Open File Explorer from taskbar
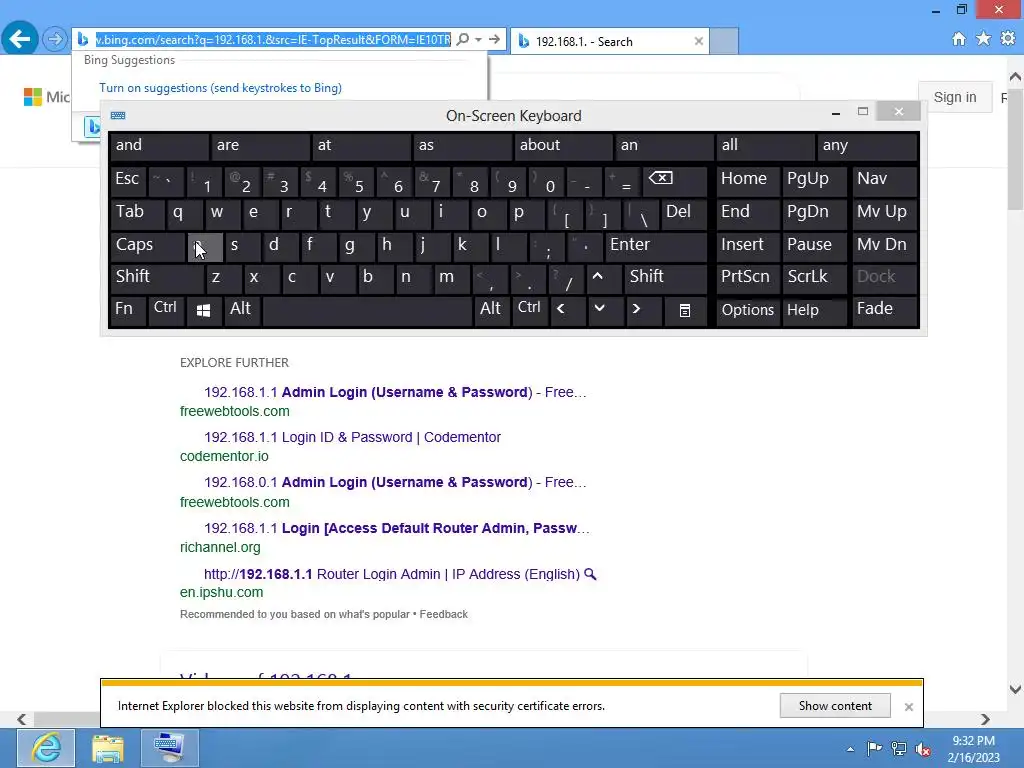Image resolution: width=1024 pixels, height=768 pixels. (x=108, y=748)
